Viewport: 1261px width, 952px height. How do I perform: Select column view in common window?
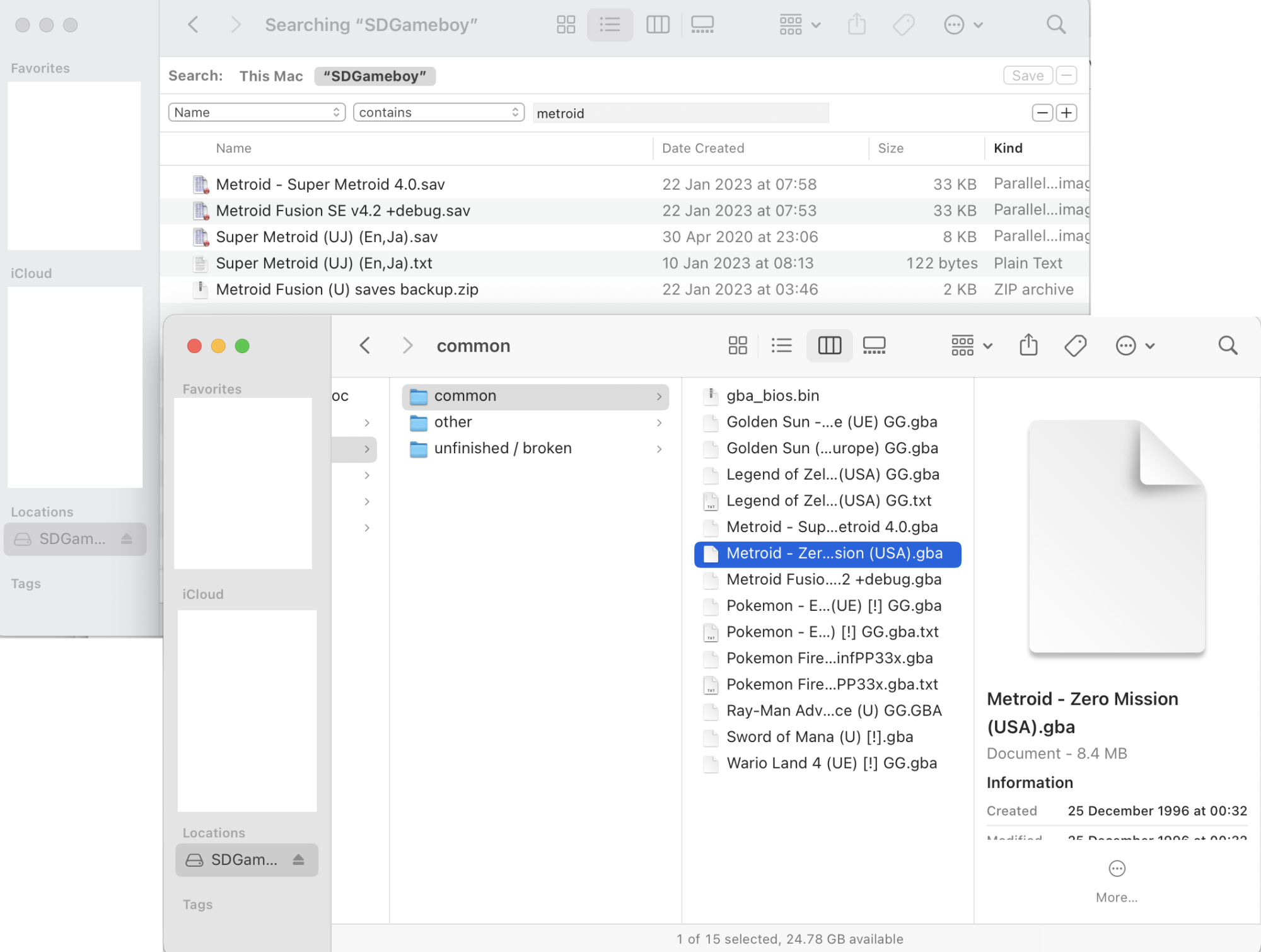(829, 345)
